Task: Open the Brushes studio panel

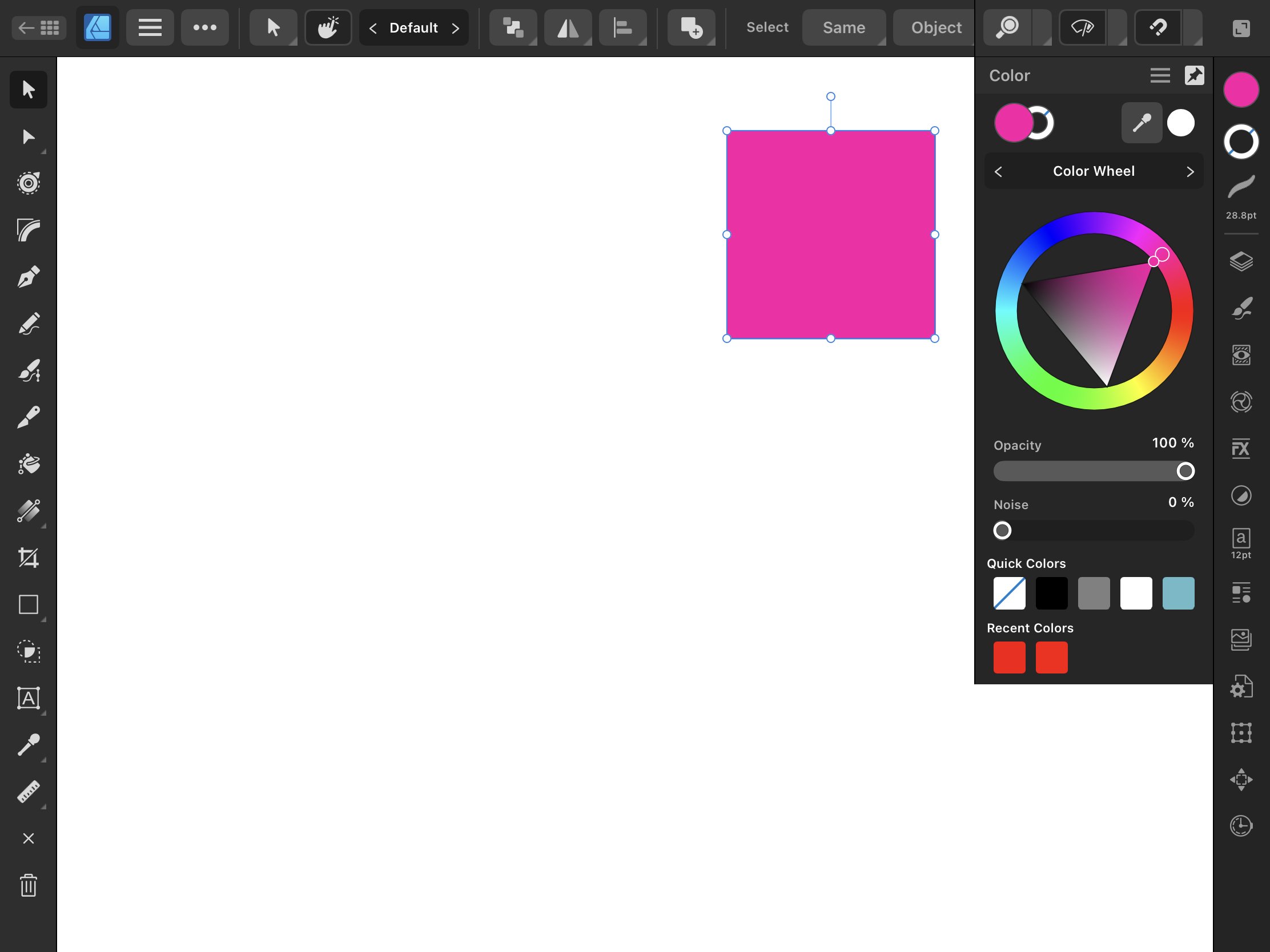Action: [x=1241, y=309]
